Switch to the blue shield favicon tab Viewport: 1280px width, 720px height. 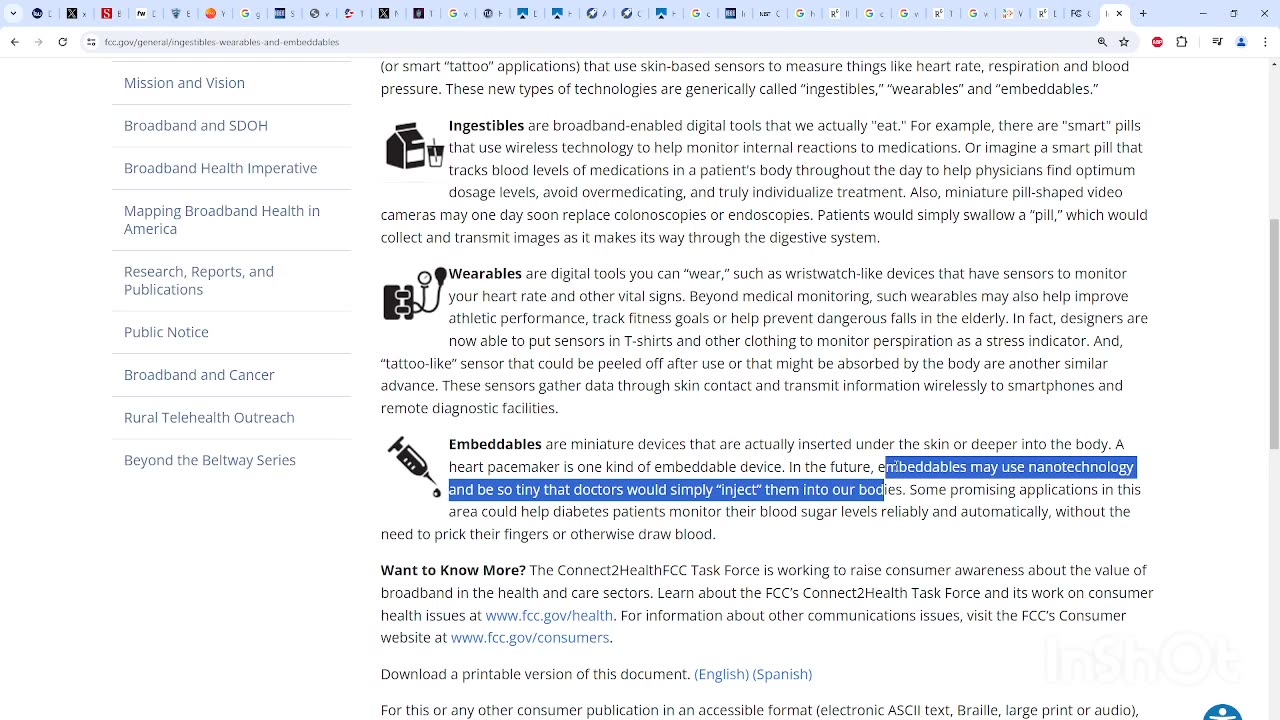click(x=176, y=14)
